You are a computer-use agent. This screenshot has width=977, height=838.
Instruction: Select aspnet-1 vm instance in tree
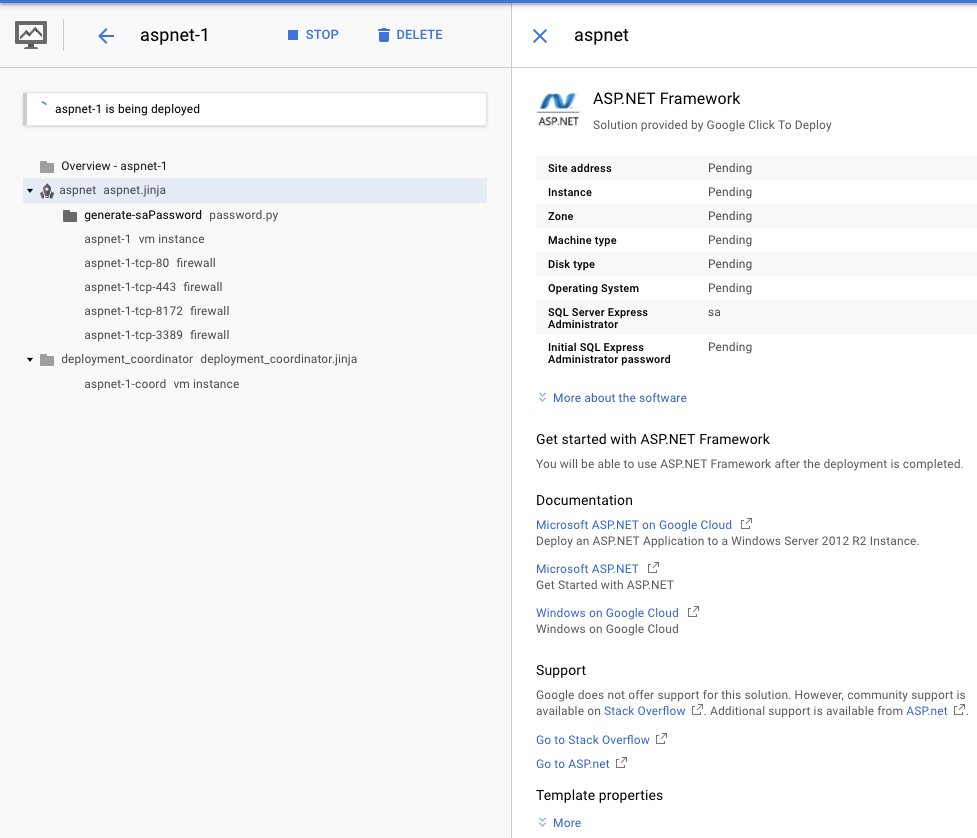point(144,240)
